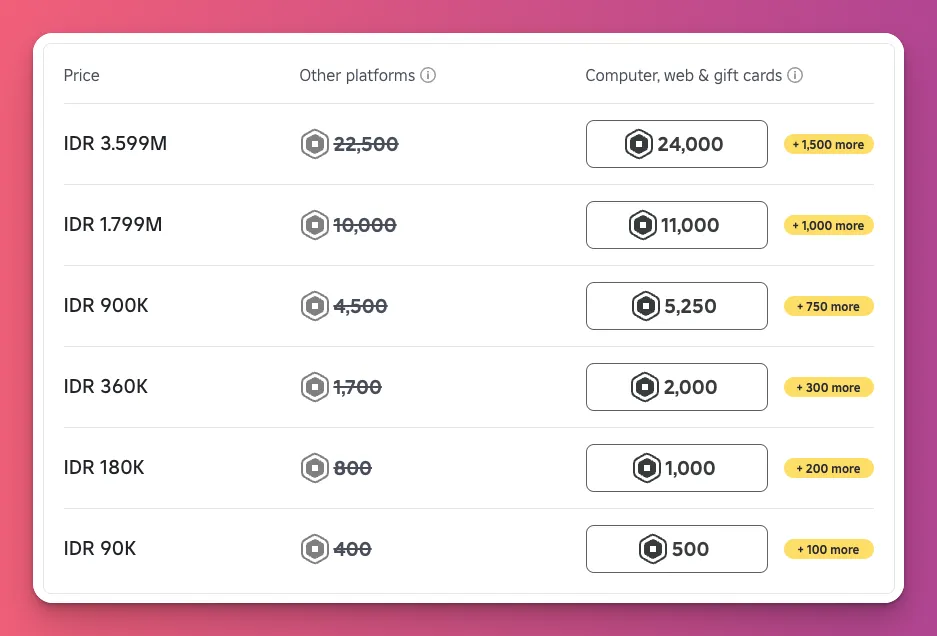Click info icon beside Other platforms

(x=428, y=75)
